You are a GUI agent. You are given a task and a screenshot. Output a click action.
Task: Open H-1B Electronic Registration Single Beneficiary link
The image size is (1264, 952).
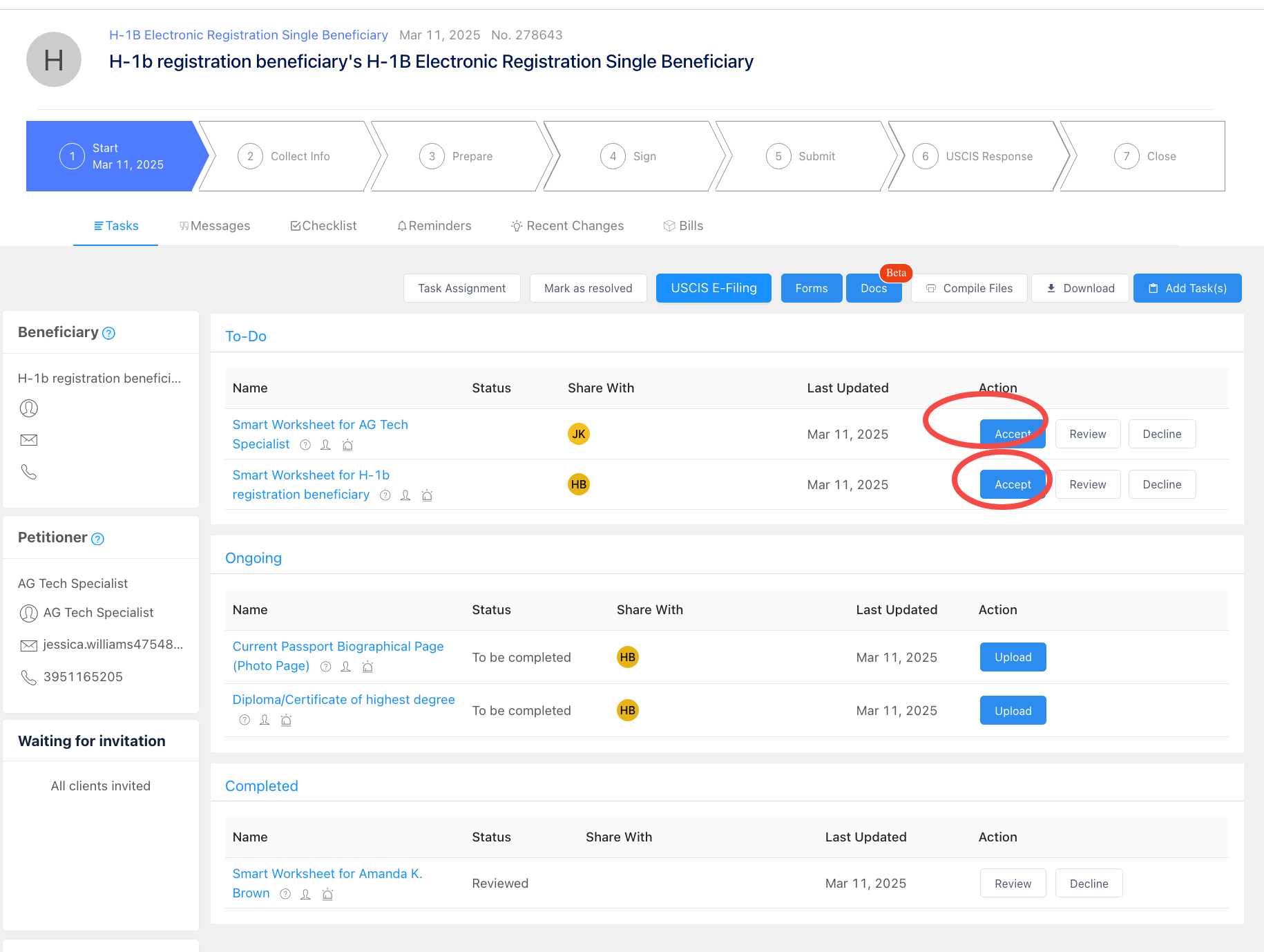(x=249, y=35)
